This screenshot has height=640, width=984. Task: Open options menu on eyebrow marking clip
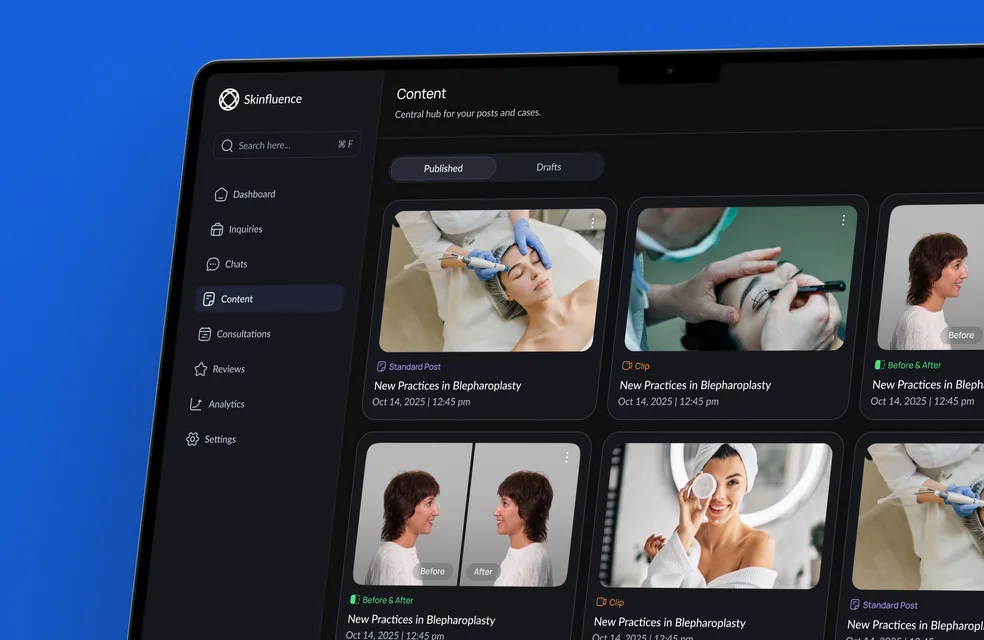[843, 220]
